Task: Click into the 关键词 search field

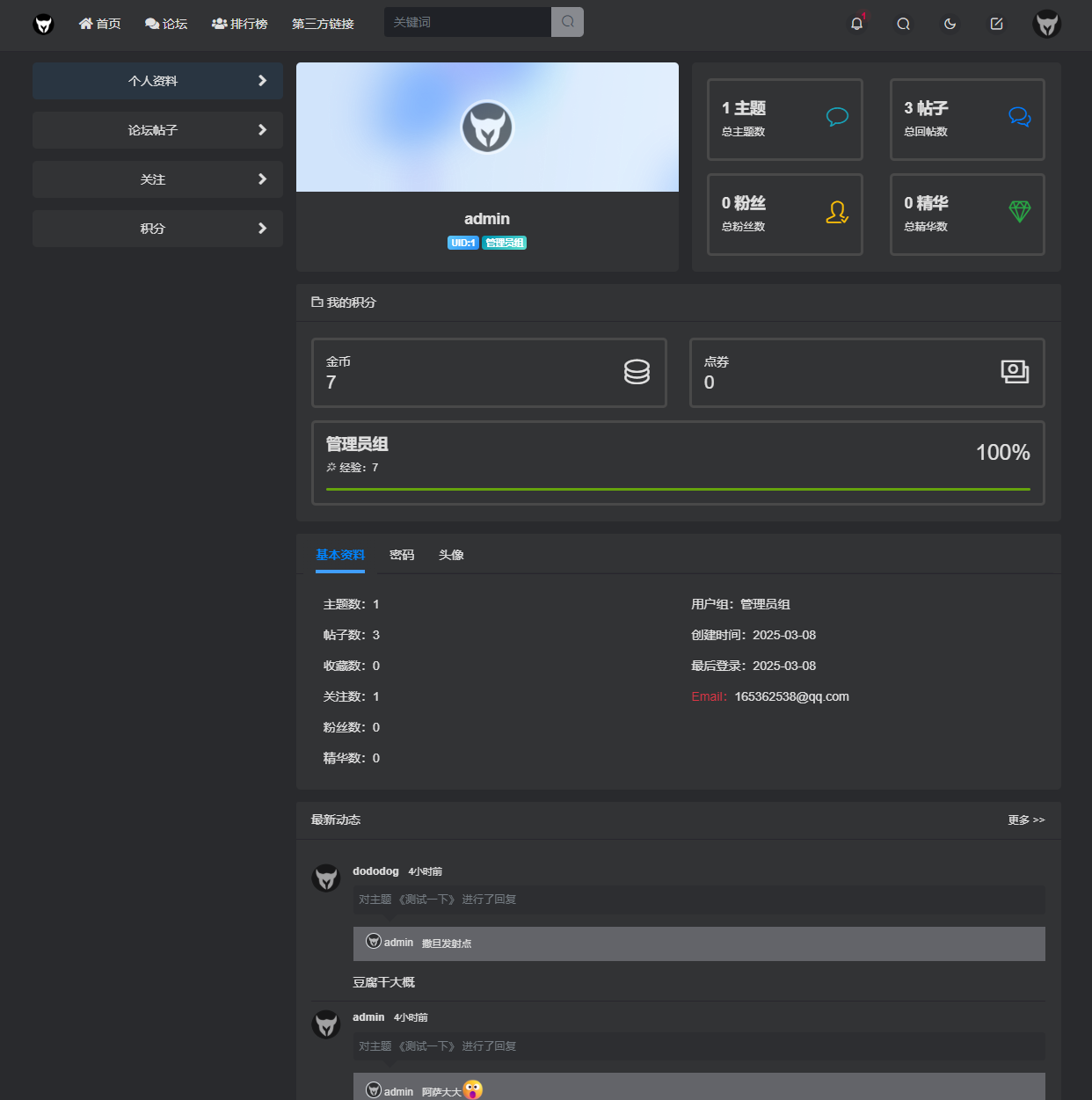Action: tap(468, 22)
